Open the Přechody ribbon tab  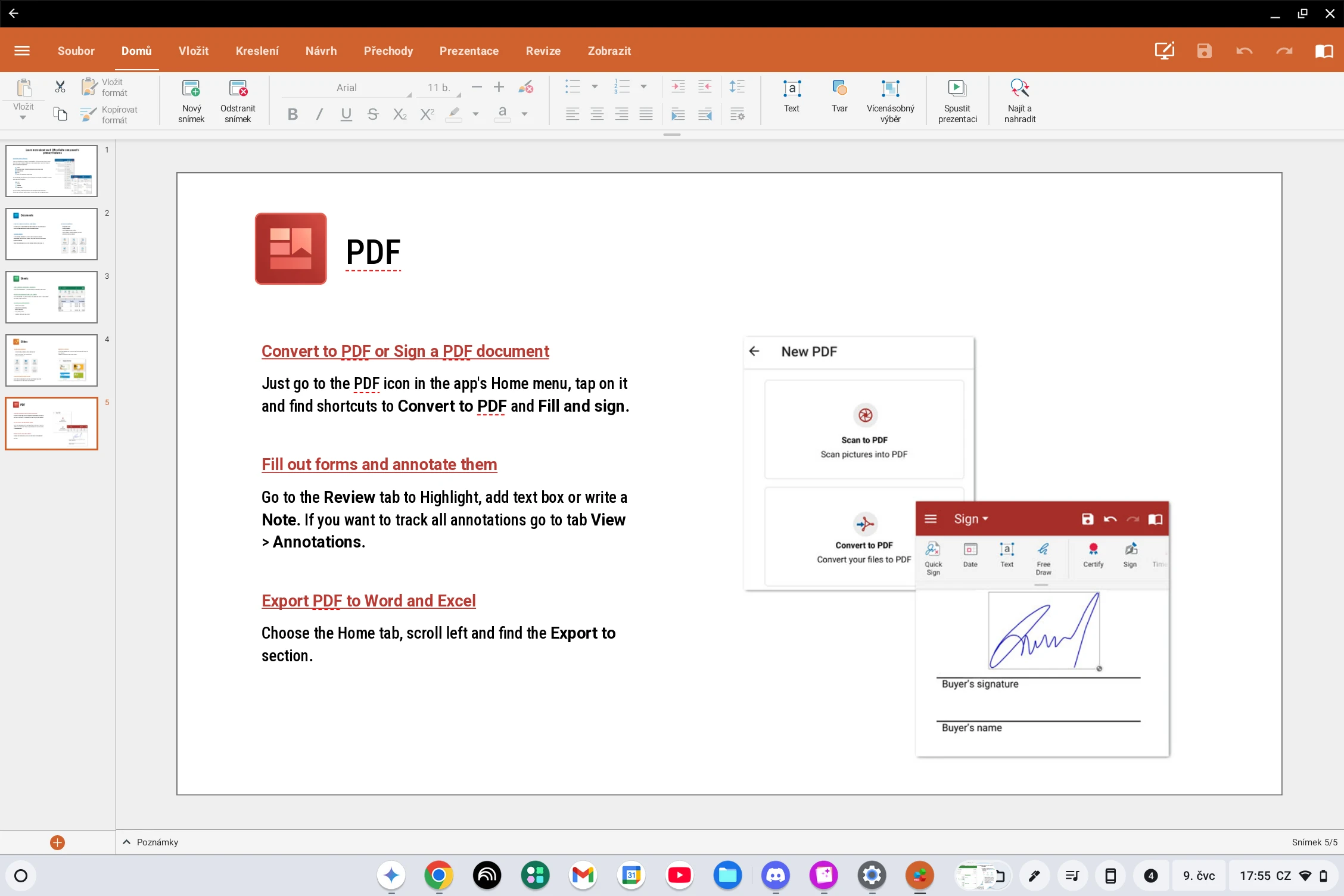click(x=388, y=51)
